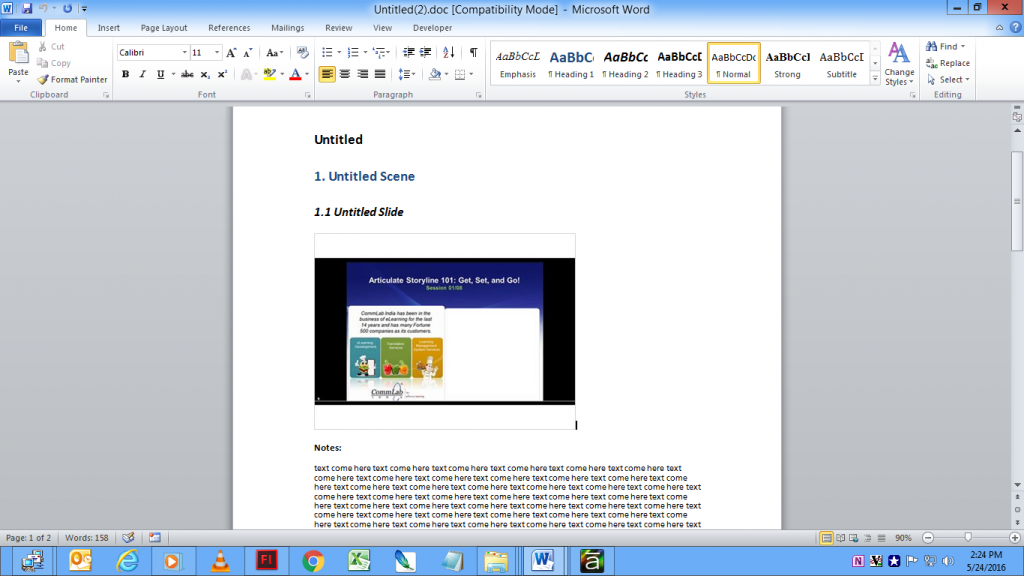Toggle Superscript formatting

coord(222,74)
